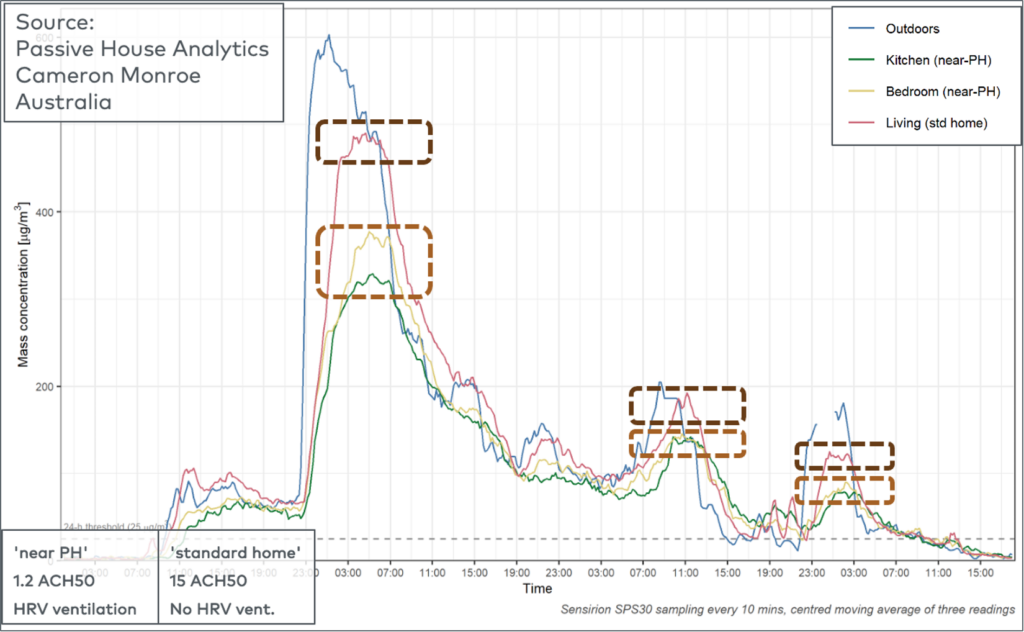Viewport: 1024px width, 632px height.
Task: Click the Outdoors blue legend line
Action: pyautogui.click(x=861, y=29)
